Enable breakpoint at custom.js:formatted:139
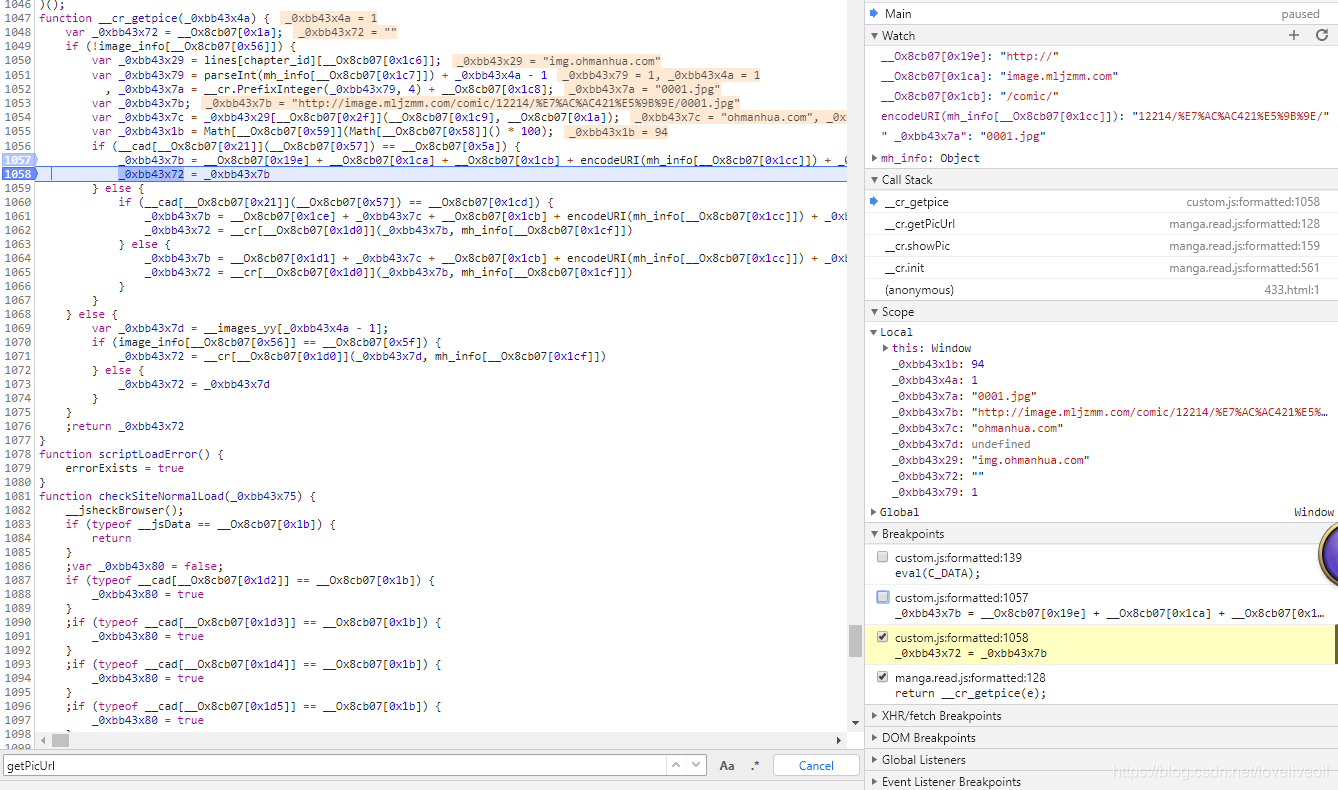Image resolution: width=1338 pixels, height=790 pixels. coord(882,557)
